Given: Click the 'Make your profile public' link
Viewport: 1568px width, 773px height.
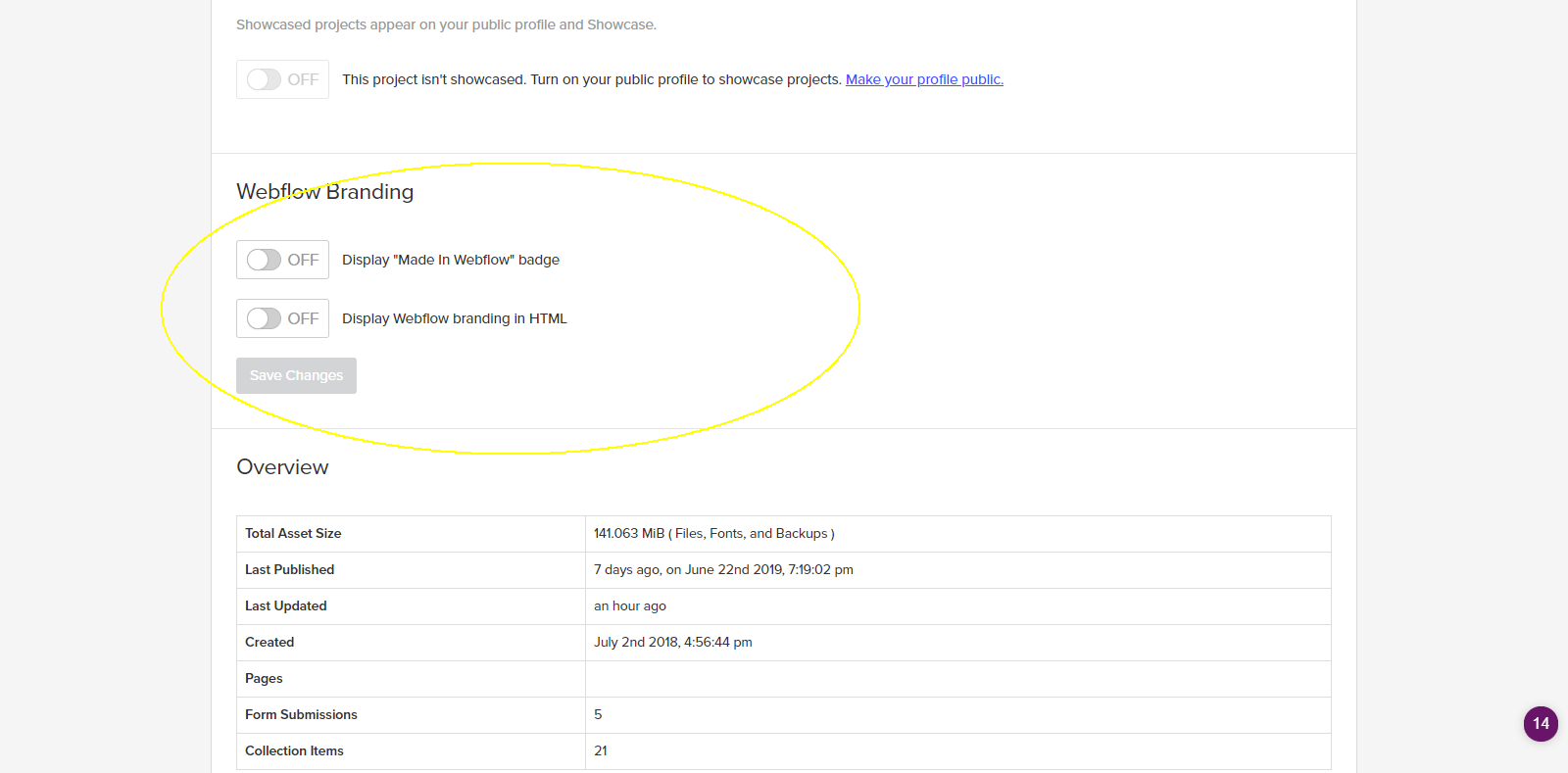Looking at the screenshot, I should tap(924, 79).
